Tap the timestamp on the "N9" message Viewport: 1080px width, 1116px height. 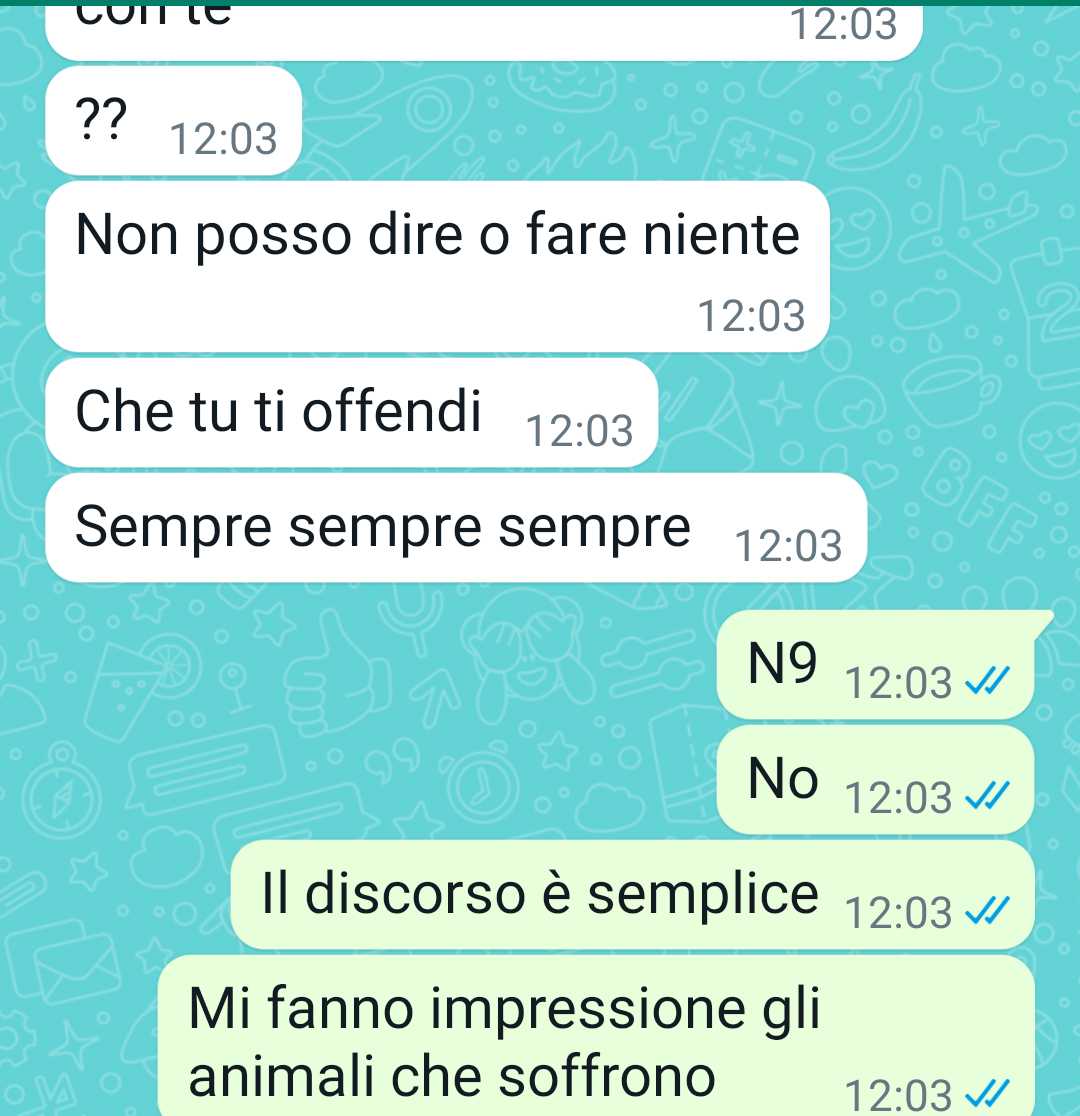(x=898, y=683)
